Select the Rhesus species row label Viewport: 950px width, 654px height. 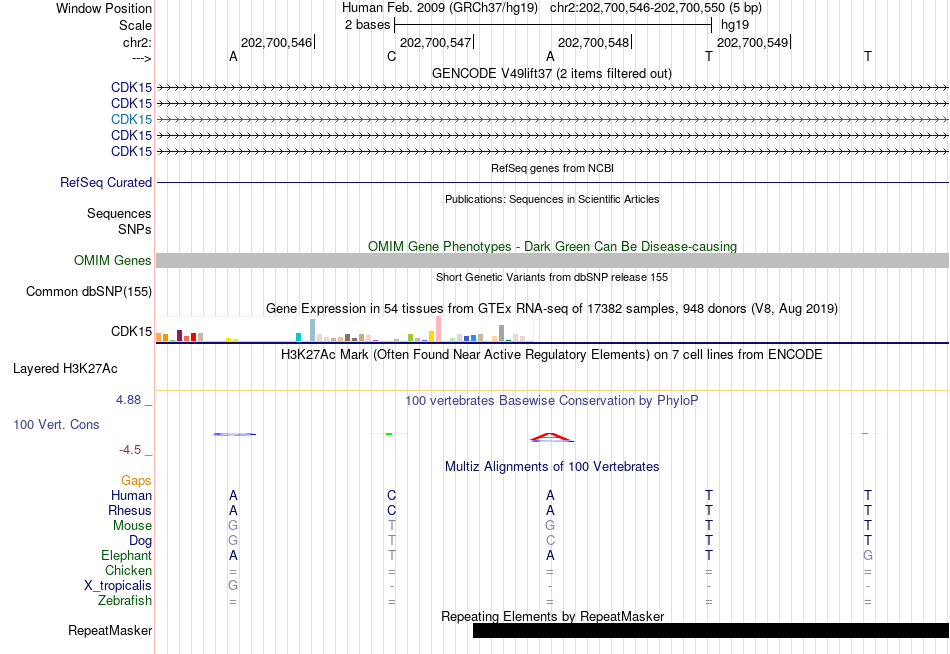130,511
